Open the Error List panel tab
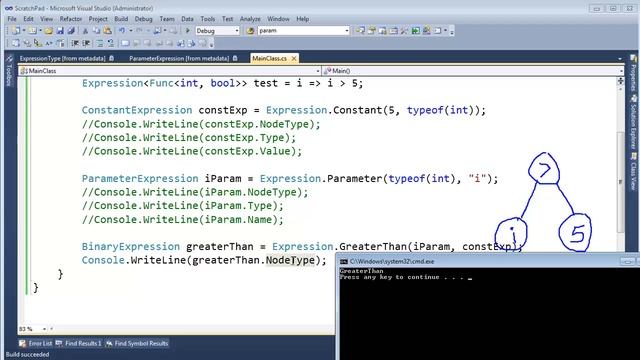640x360 pixels. pos(36,344)
